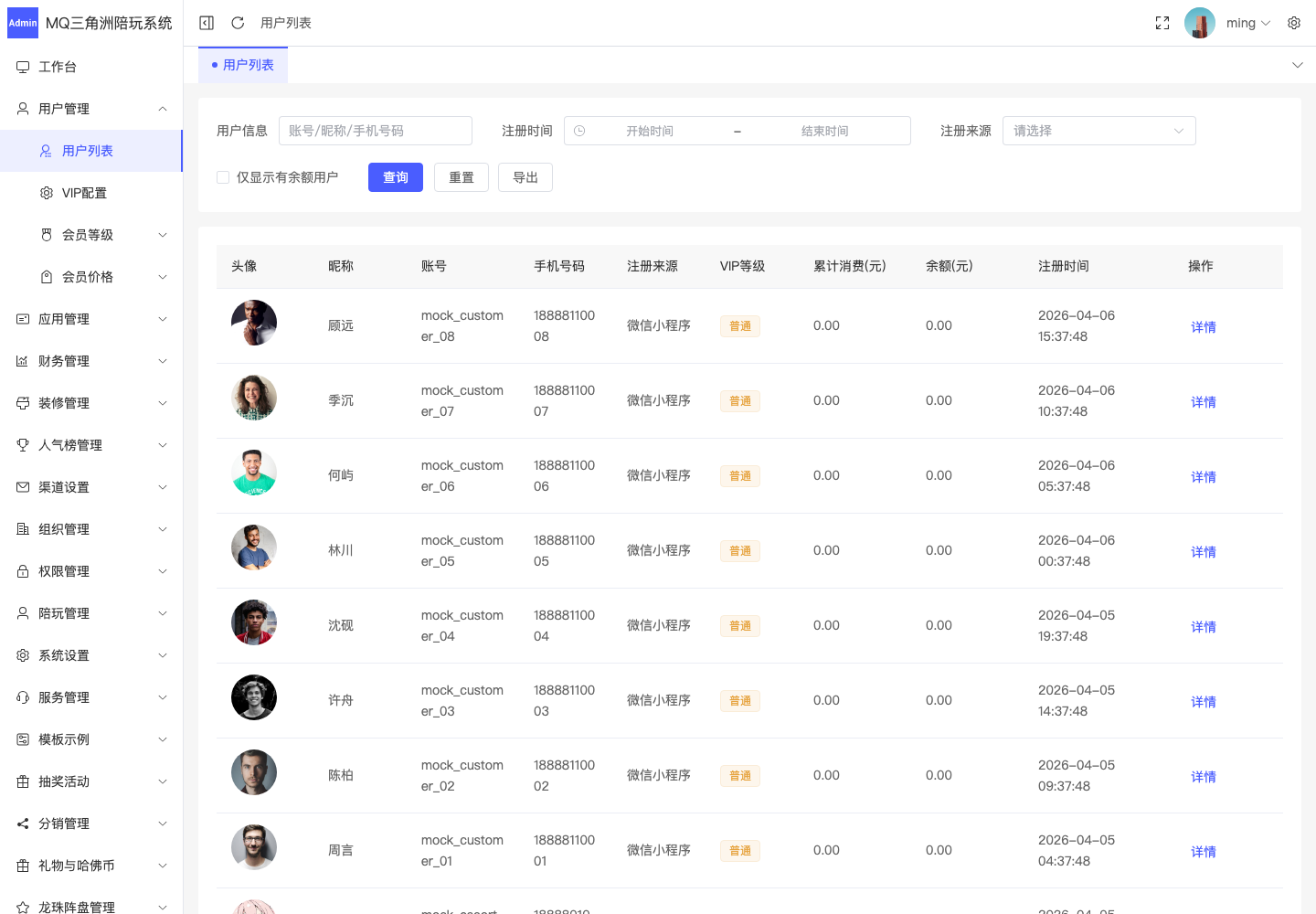The width and height of the screenshot is (1316, 914).
Task: Click the refresh page icon in header
Action: (238, 23)
